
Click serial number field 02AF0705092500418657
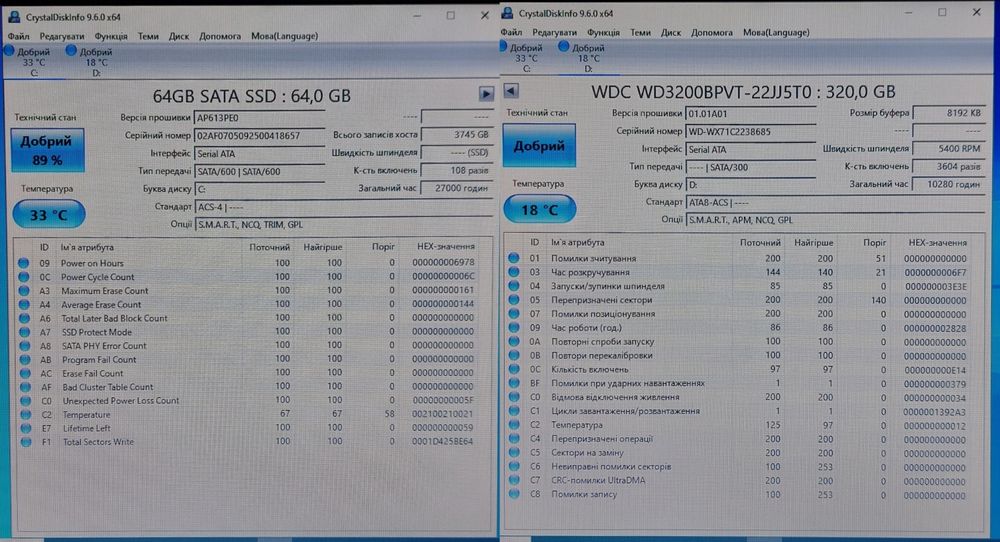[x=260, y=136]
